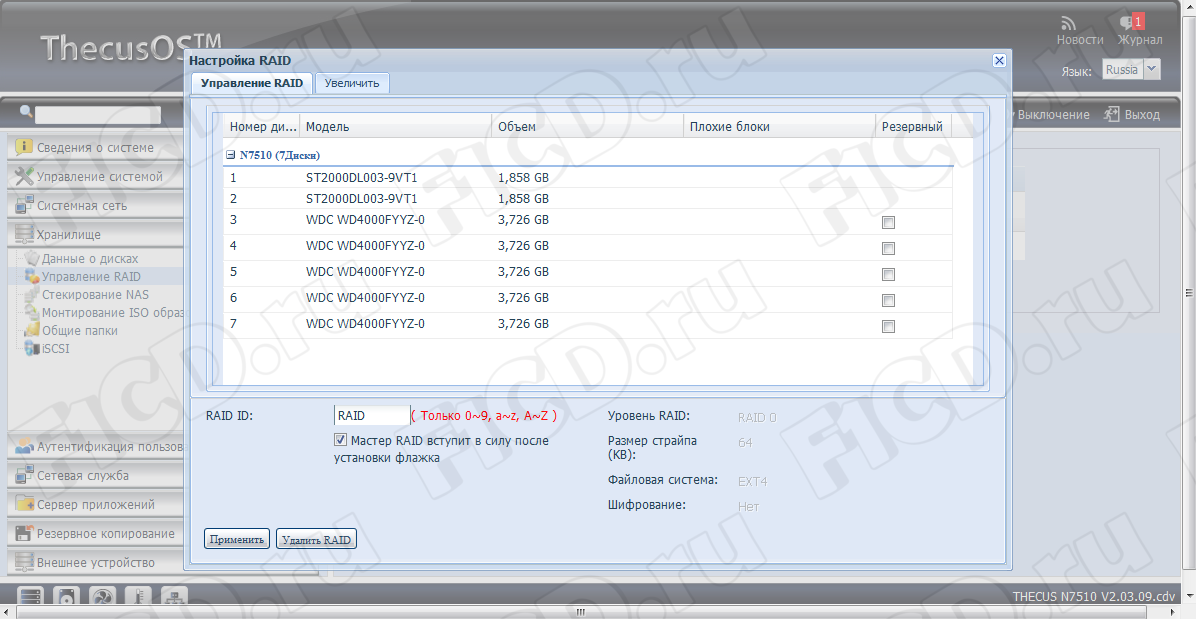Mark disk 6 as spare
Screen dimensions: 1196x619
pyautogui.click(x=888, y=300)
